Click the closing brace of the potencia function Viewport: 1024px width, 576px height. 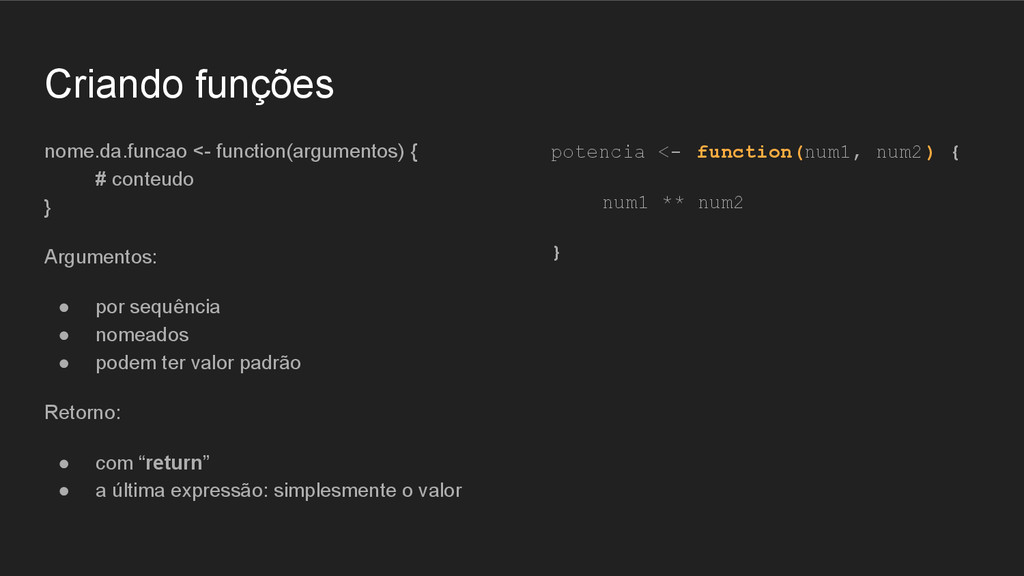[556, 253]
